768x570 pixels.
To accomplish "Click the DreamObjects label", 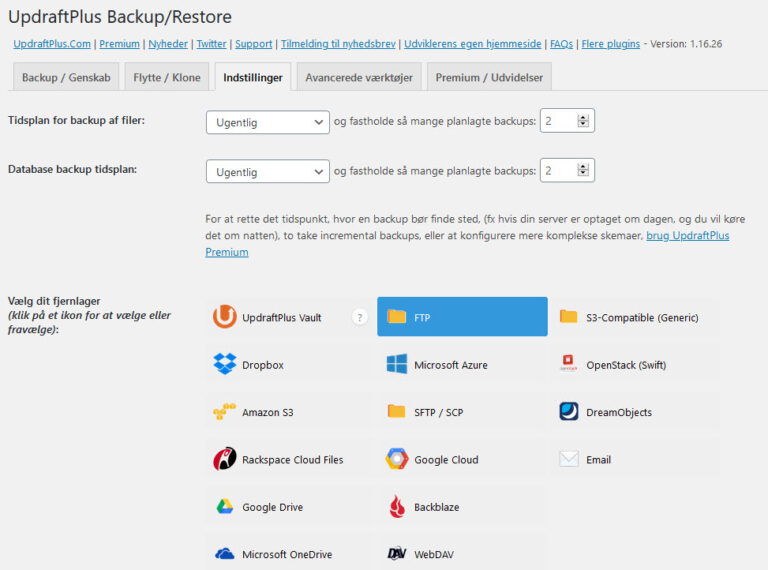I will pos(619,412).
